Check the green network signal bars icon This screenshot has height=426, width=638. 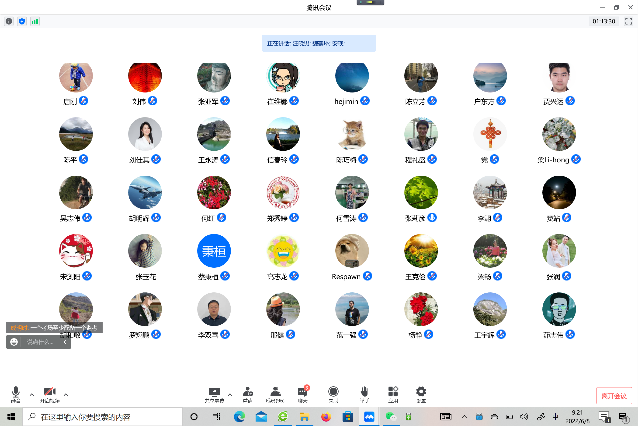[35, 20]
